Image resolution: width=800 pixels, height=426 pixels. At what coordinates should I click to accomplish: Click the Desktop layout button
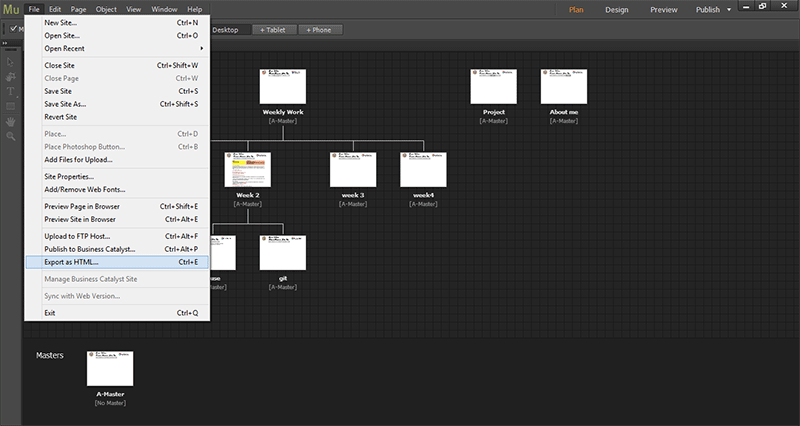[230, 30]
